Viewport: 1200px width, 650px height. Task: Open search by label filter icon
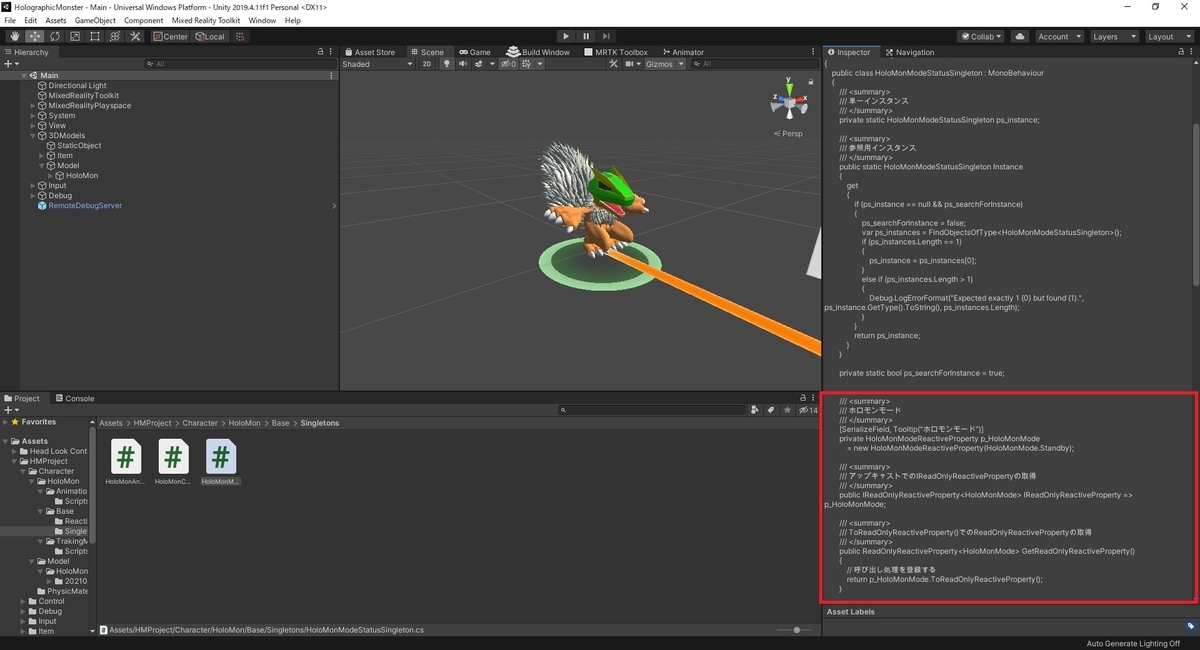tap(770, 410)
